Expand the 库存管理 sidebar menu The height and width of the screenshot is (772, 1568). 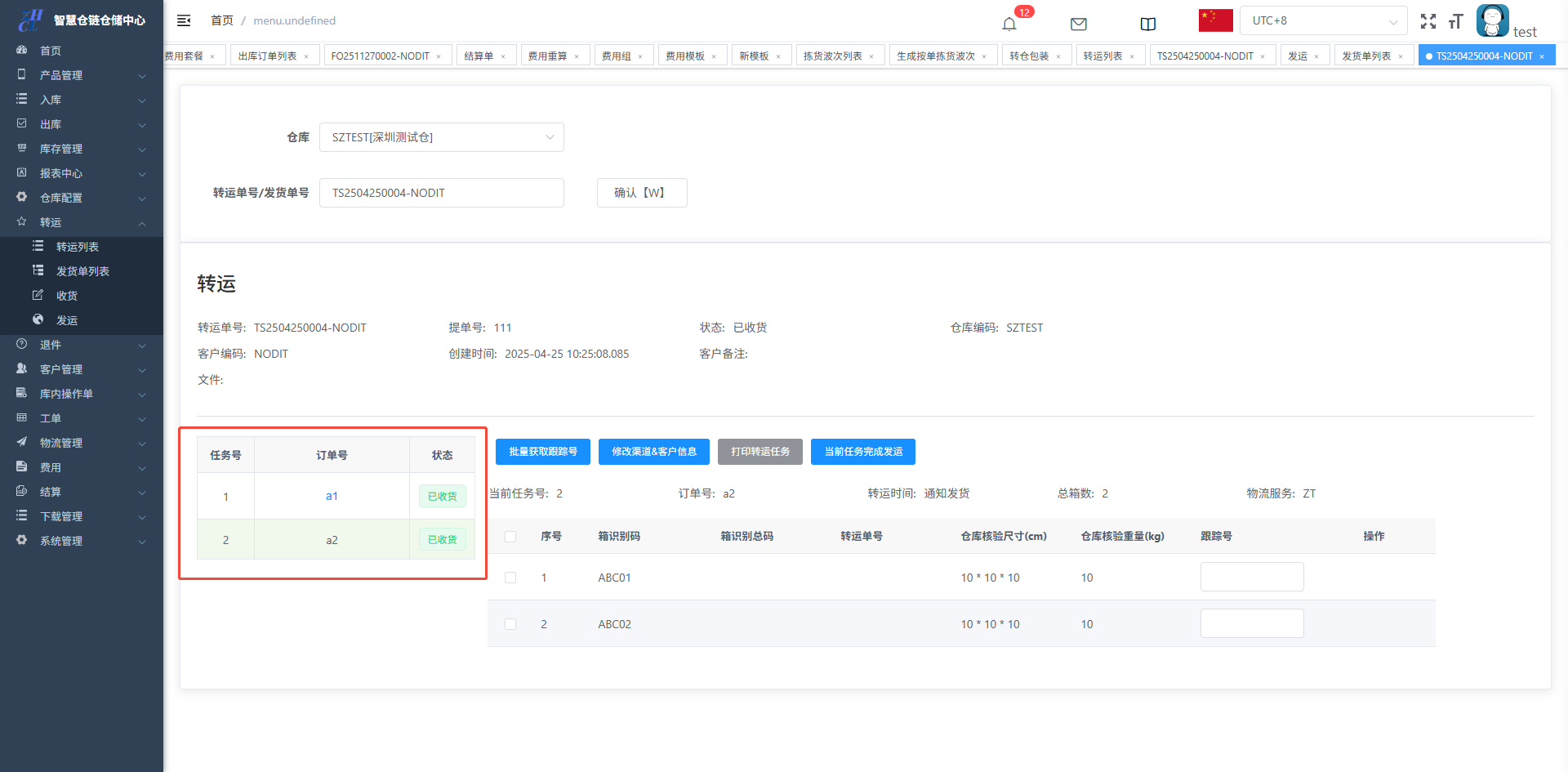[x=82, y=149]
